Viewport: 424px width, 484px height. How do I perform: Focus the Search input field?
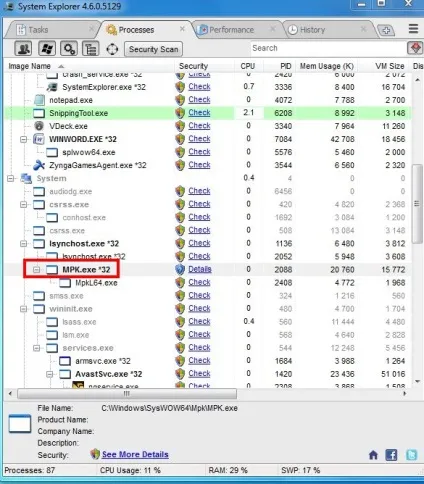tap(328, 48)
